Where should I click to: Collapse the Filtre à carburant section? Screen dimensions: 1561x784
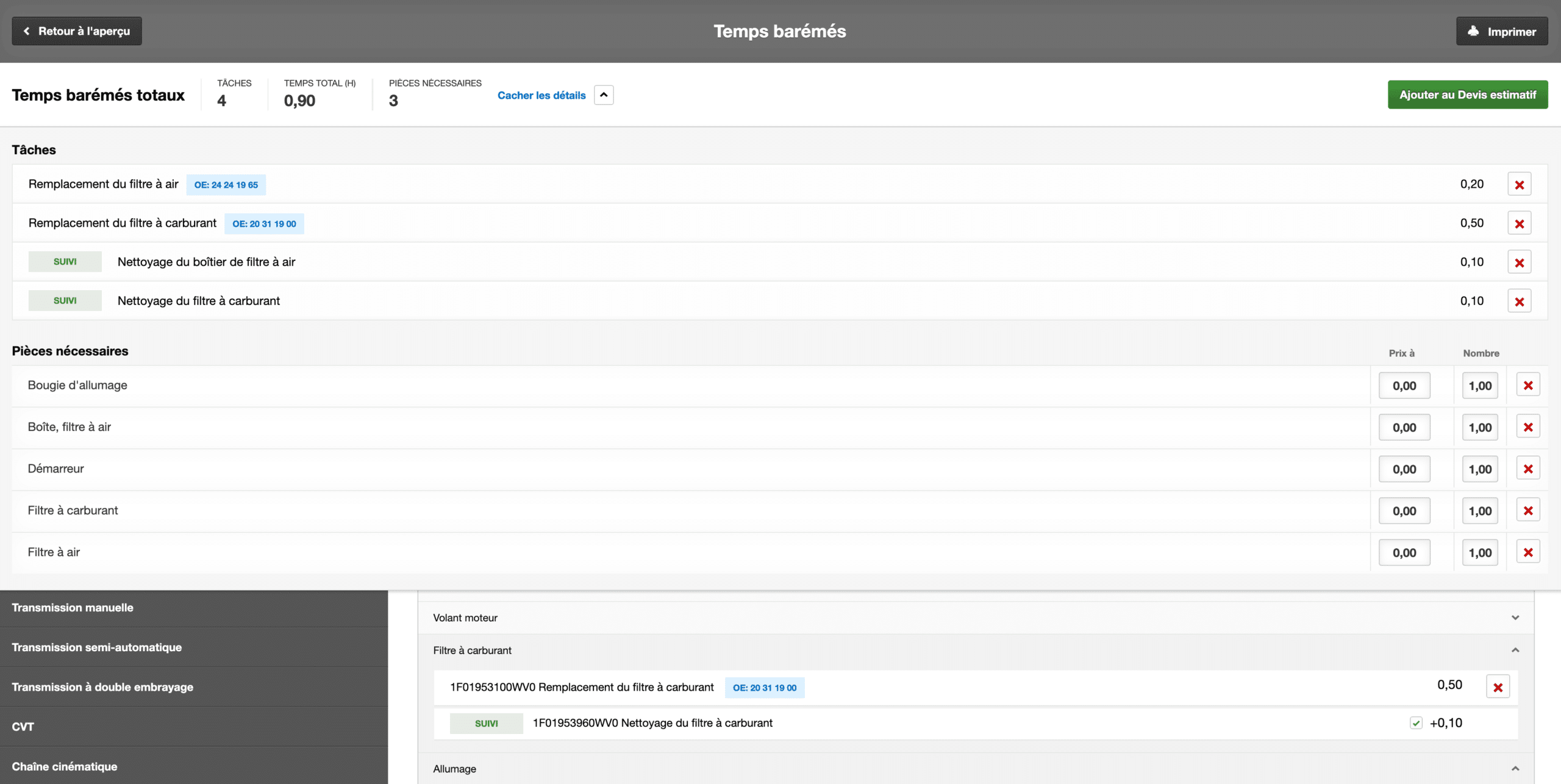[1515, 650]
